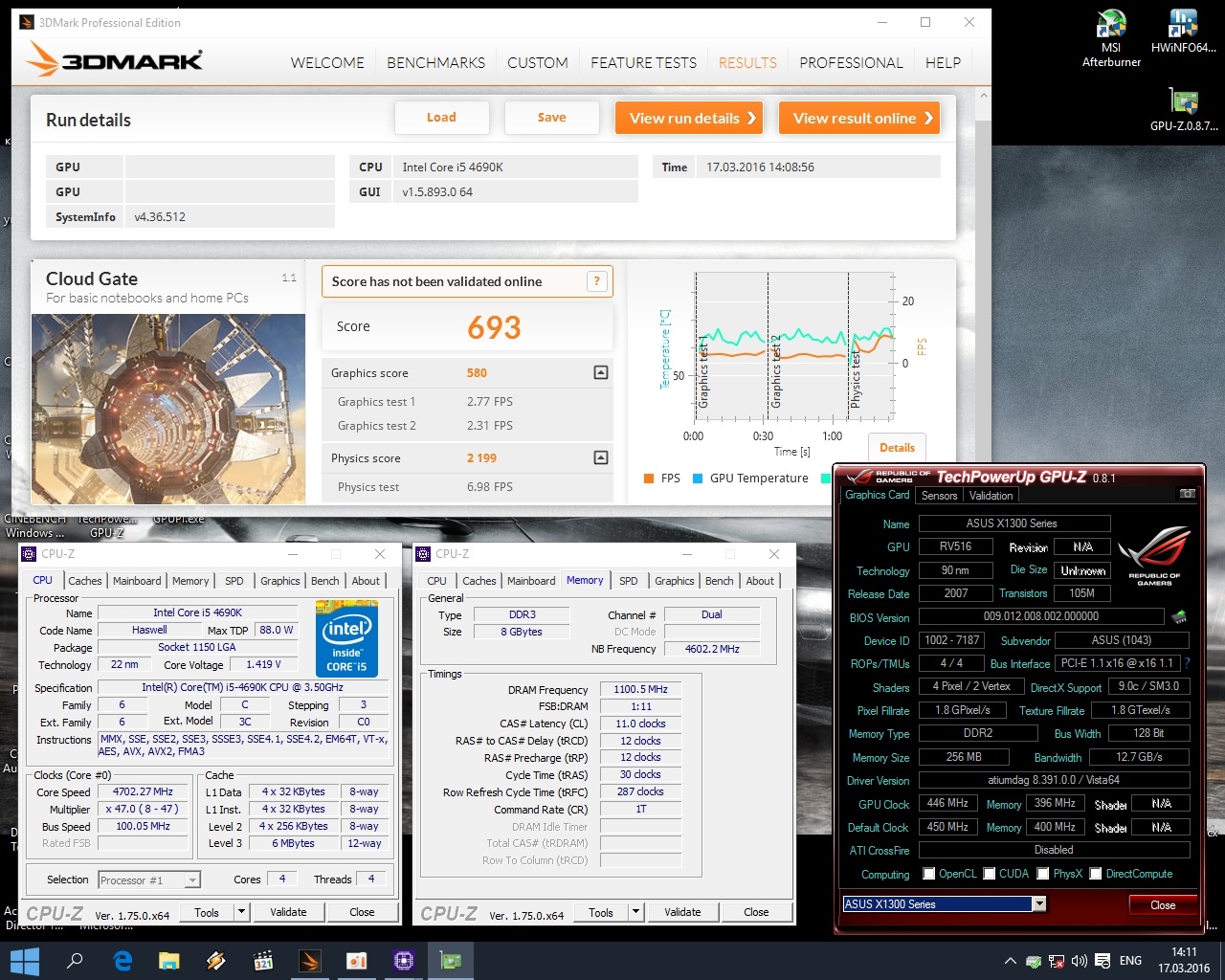The width and height of the screenshot is (1225, 980).
Task: Click the Intel inside Core i5 logo
Action: 346,638
